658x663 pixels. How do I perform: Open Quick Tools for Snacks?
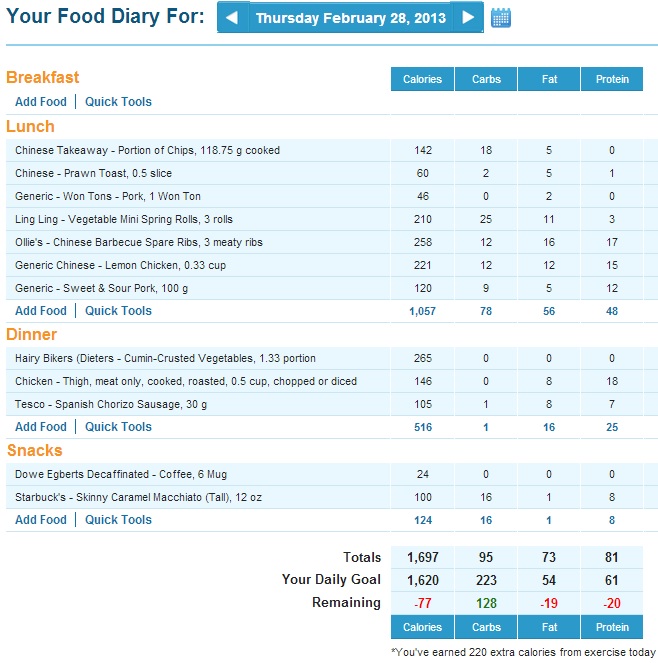(x=118, y=520)
